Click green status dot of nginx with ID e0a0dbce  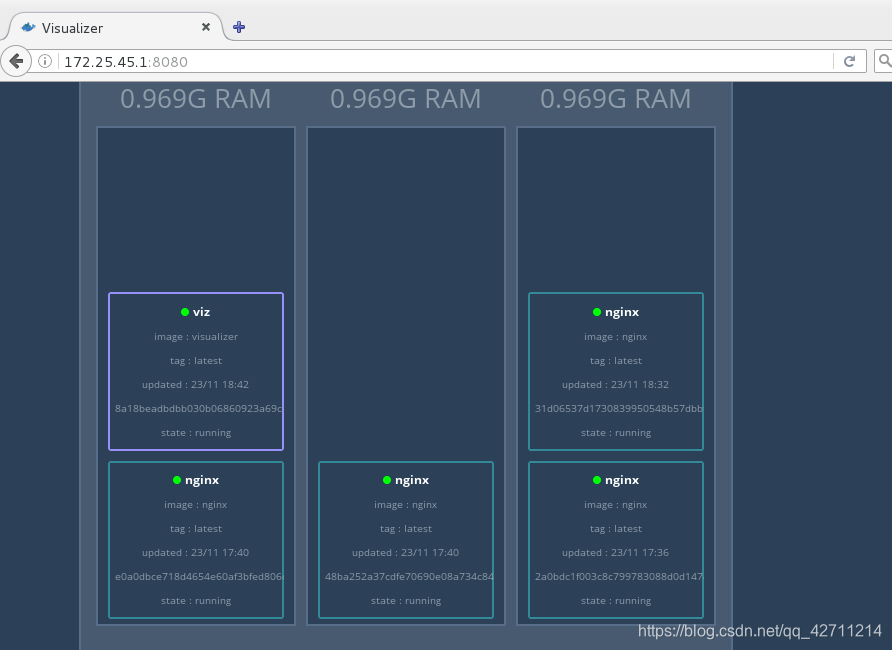click(x=177, y=480)
